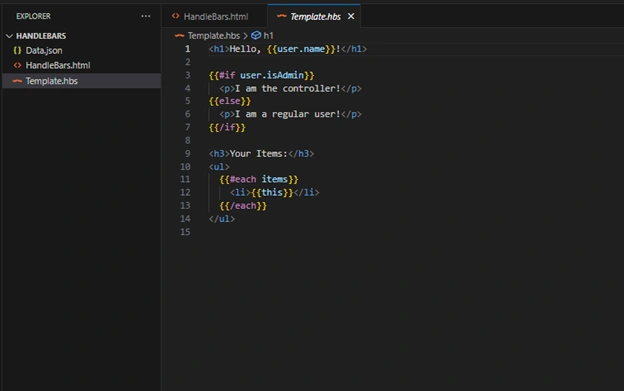Click line number 1 in the gutter
The height and width of the screenshot is (391, 624).
point(187,49)
